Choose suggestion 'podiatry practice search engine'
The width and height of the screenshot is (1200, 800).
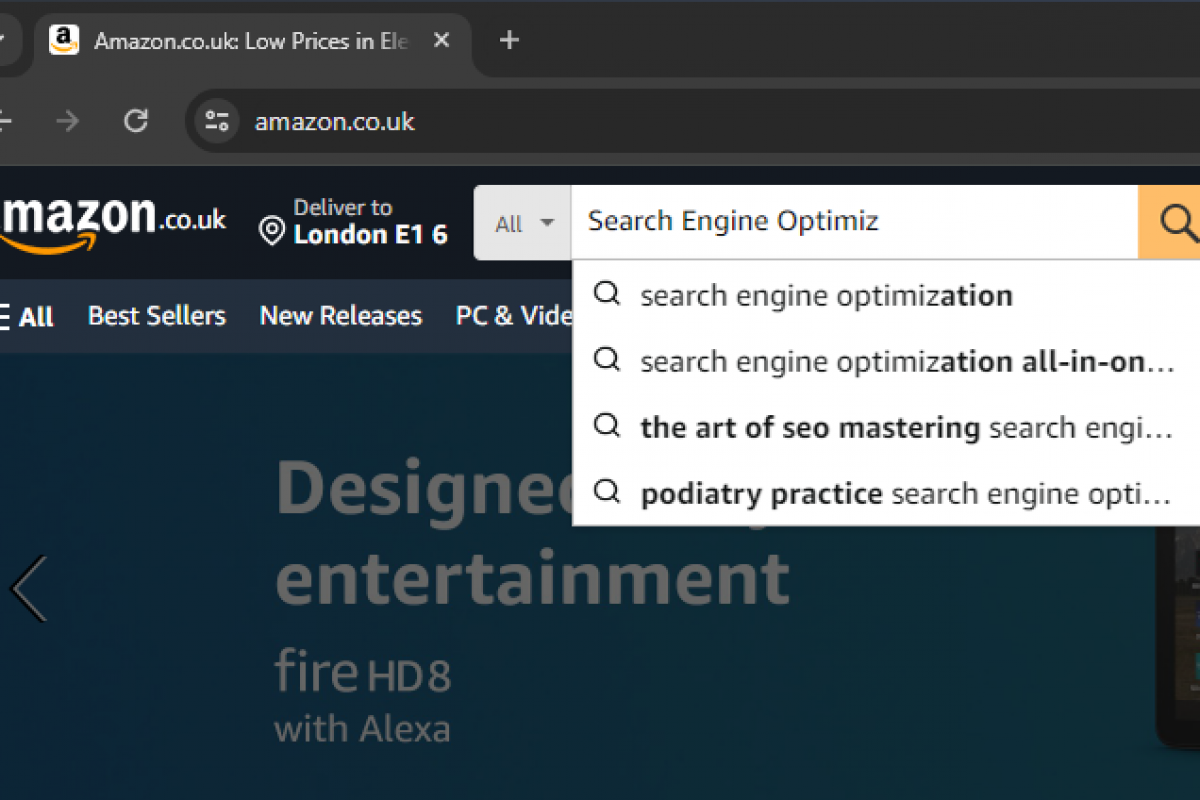point(886,493)
